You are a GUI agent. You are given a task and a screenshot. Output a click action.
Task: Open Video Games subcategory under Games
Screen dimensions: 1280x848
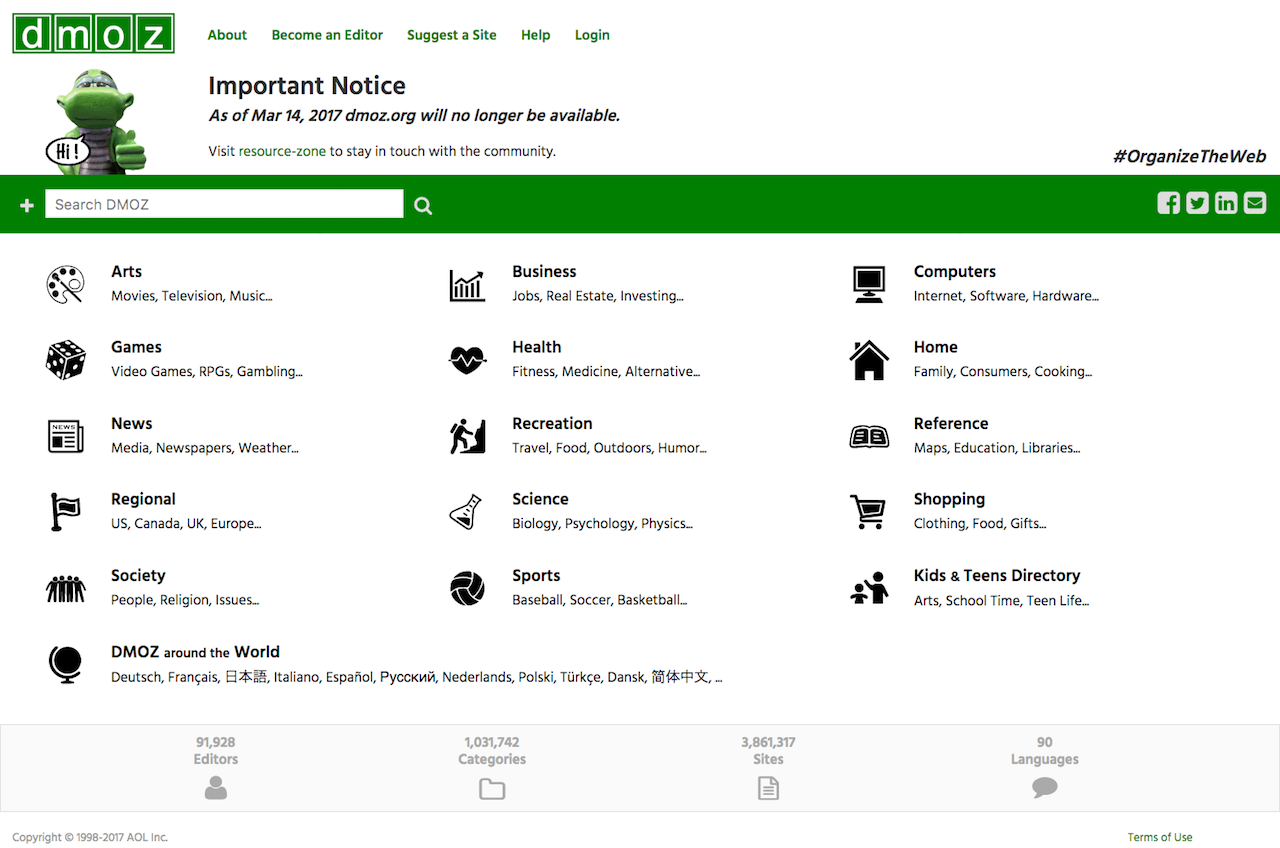151,372
